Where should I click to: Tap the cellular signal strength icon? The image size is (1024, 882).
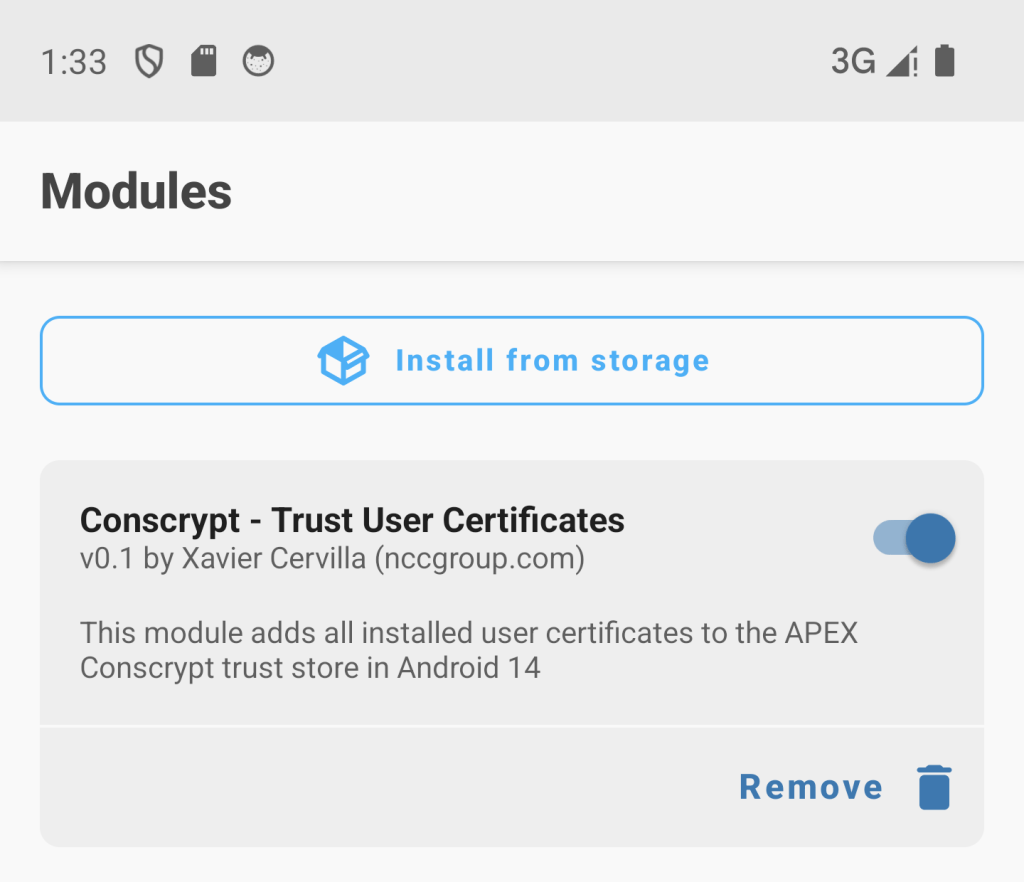pos(903,62)
